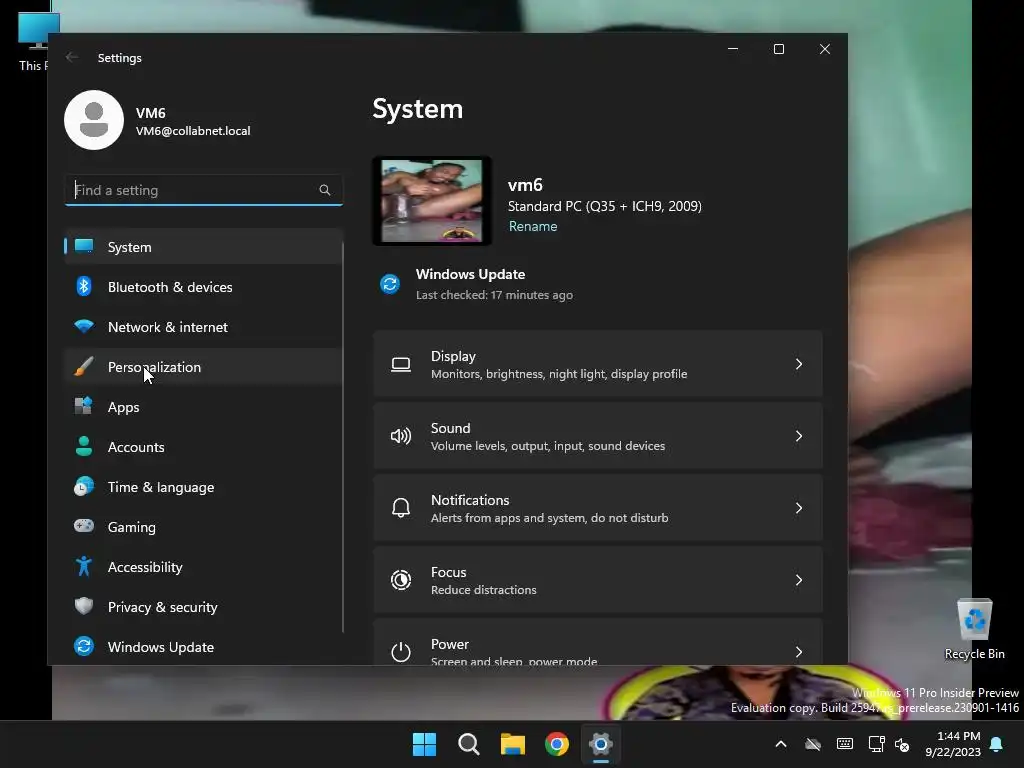Open Focus settings row
Image resolution: width=1024 pixels, height=768 pixels.
click(598, 579)
